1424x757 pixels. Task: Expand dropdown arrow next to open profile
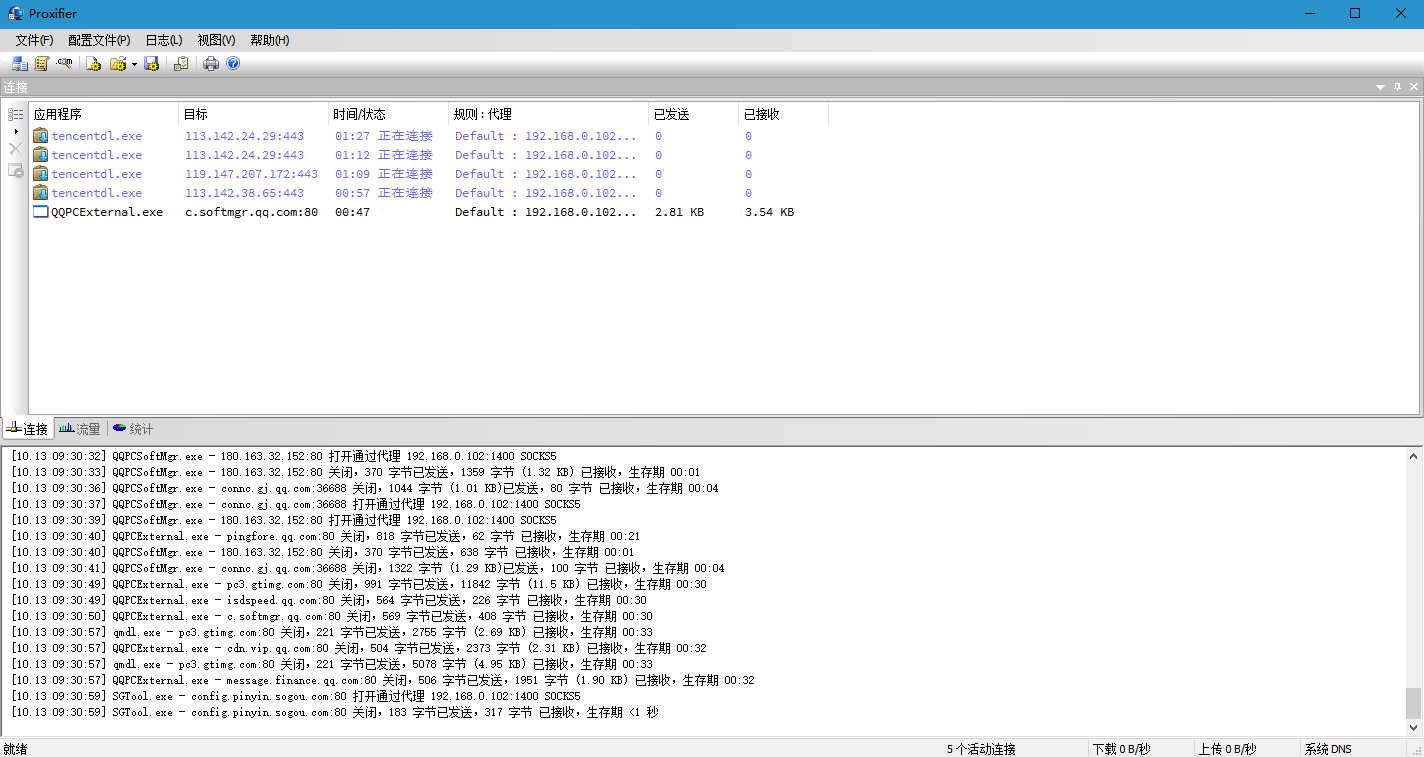pos(134,65)
